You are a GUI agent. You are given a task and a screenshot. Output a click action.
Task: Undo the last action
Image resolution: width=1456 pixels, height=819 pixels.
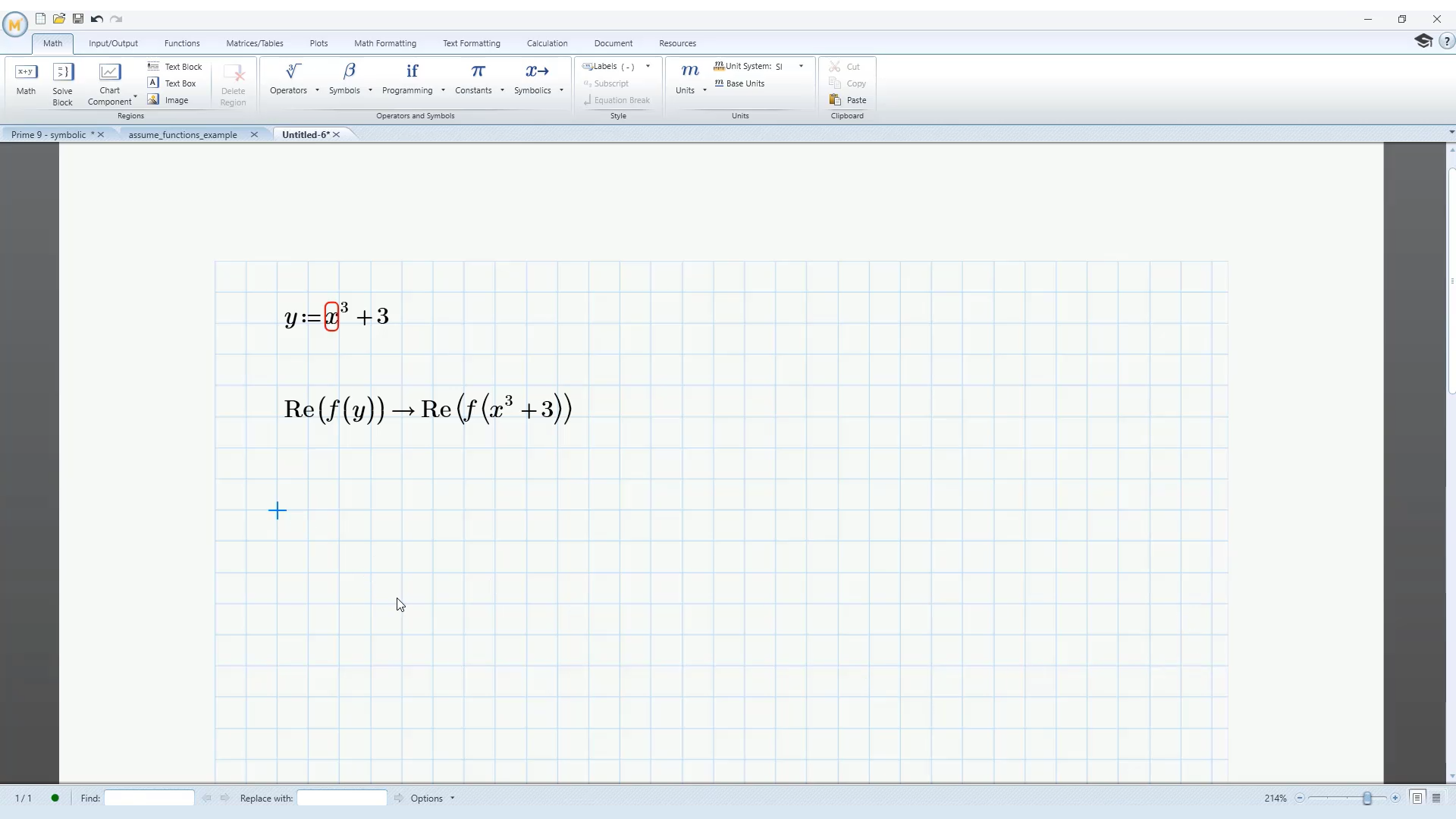click(x=97, y=19)
